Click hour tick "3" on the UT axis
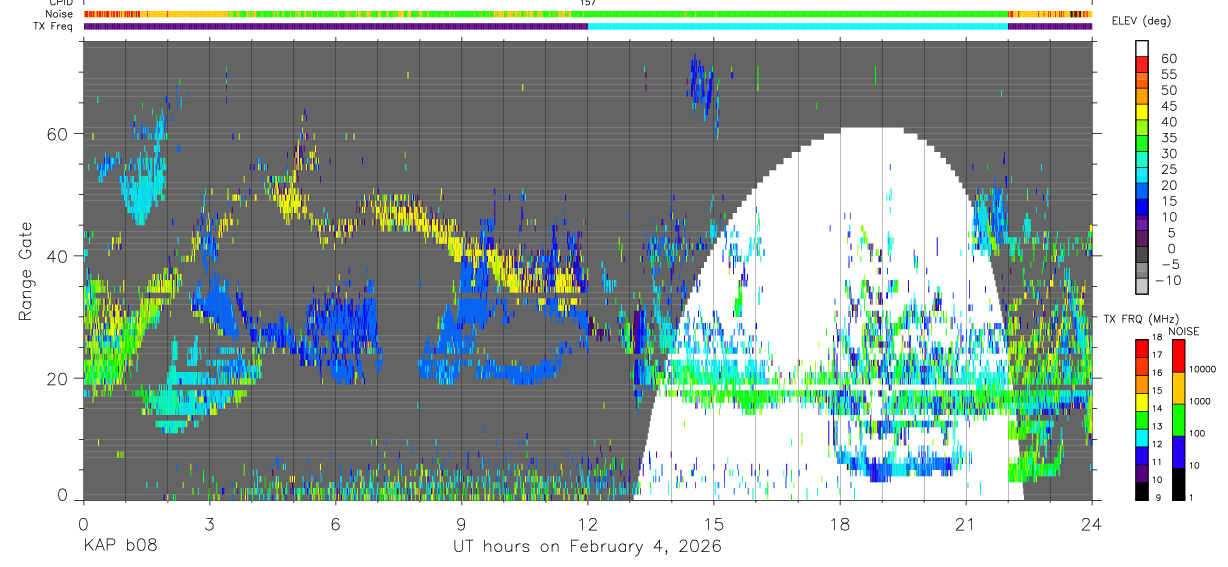 click(x=209, y=524)
